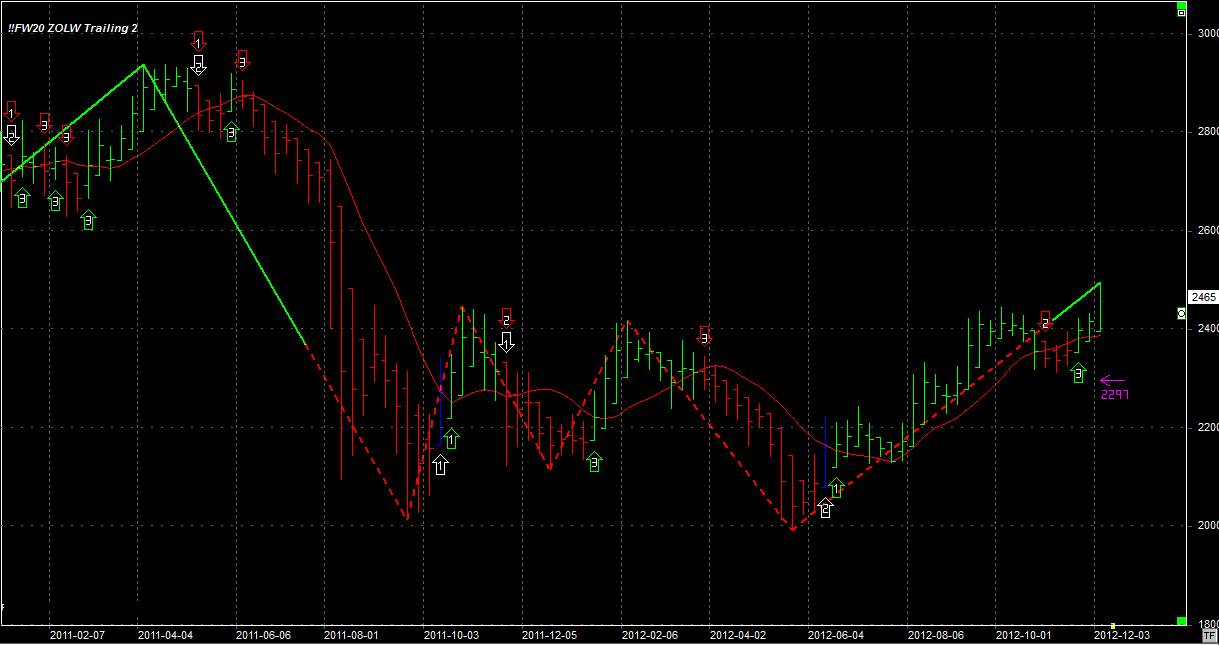Select the yellow marker on the date axis
1219x645 pixels.
click(x=1113, y=625)
